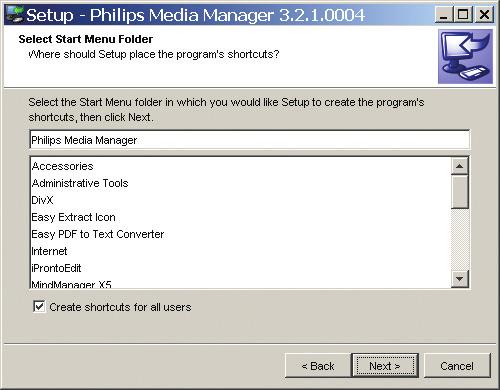
Task: Click the scroll up arrow of folder list
Action: tap(460, 166)
